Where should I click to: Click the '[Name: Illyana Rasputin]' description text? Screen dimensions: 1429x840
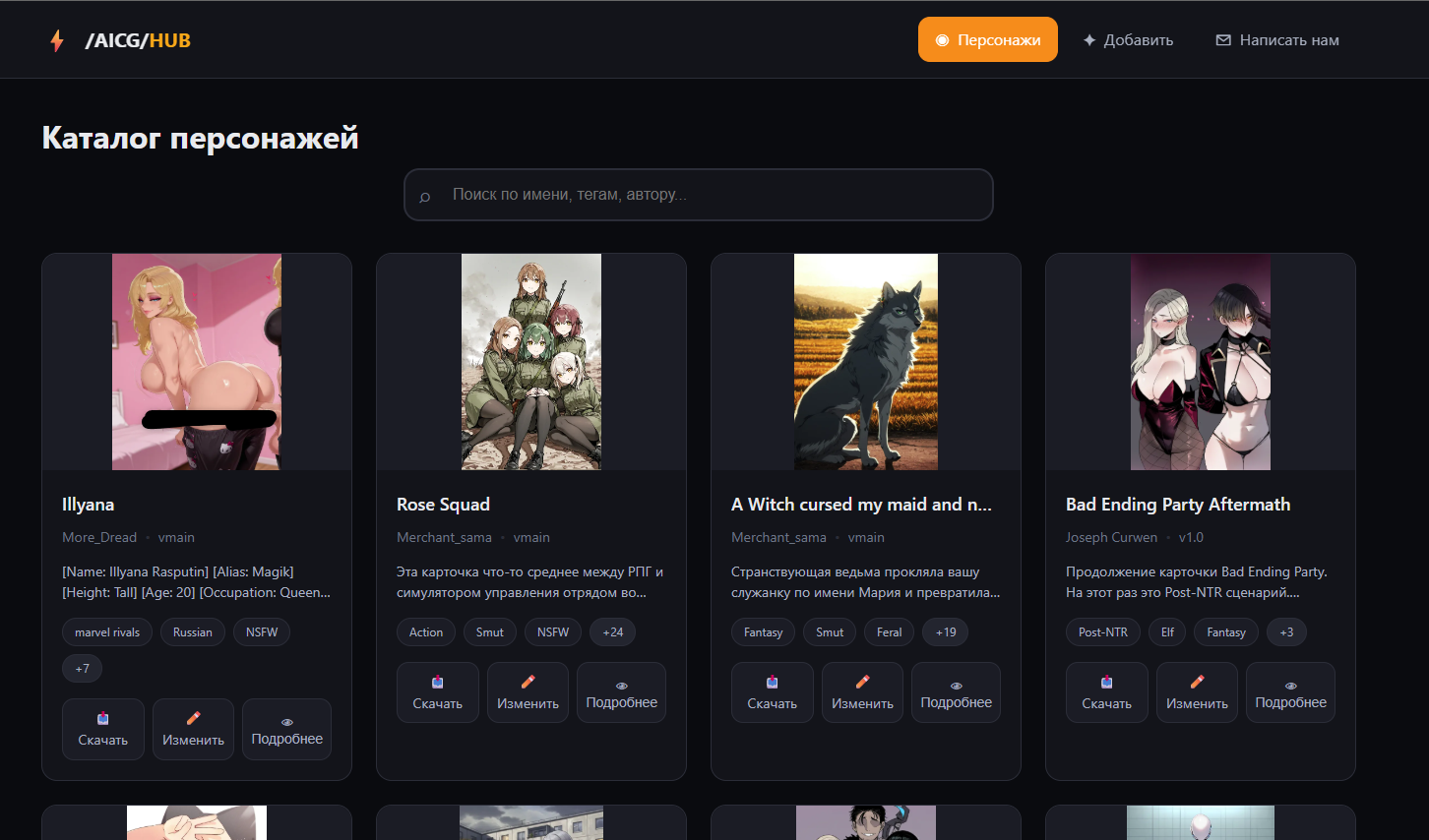point(197,582)
